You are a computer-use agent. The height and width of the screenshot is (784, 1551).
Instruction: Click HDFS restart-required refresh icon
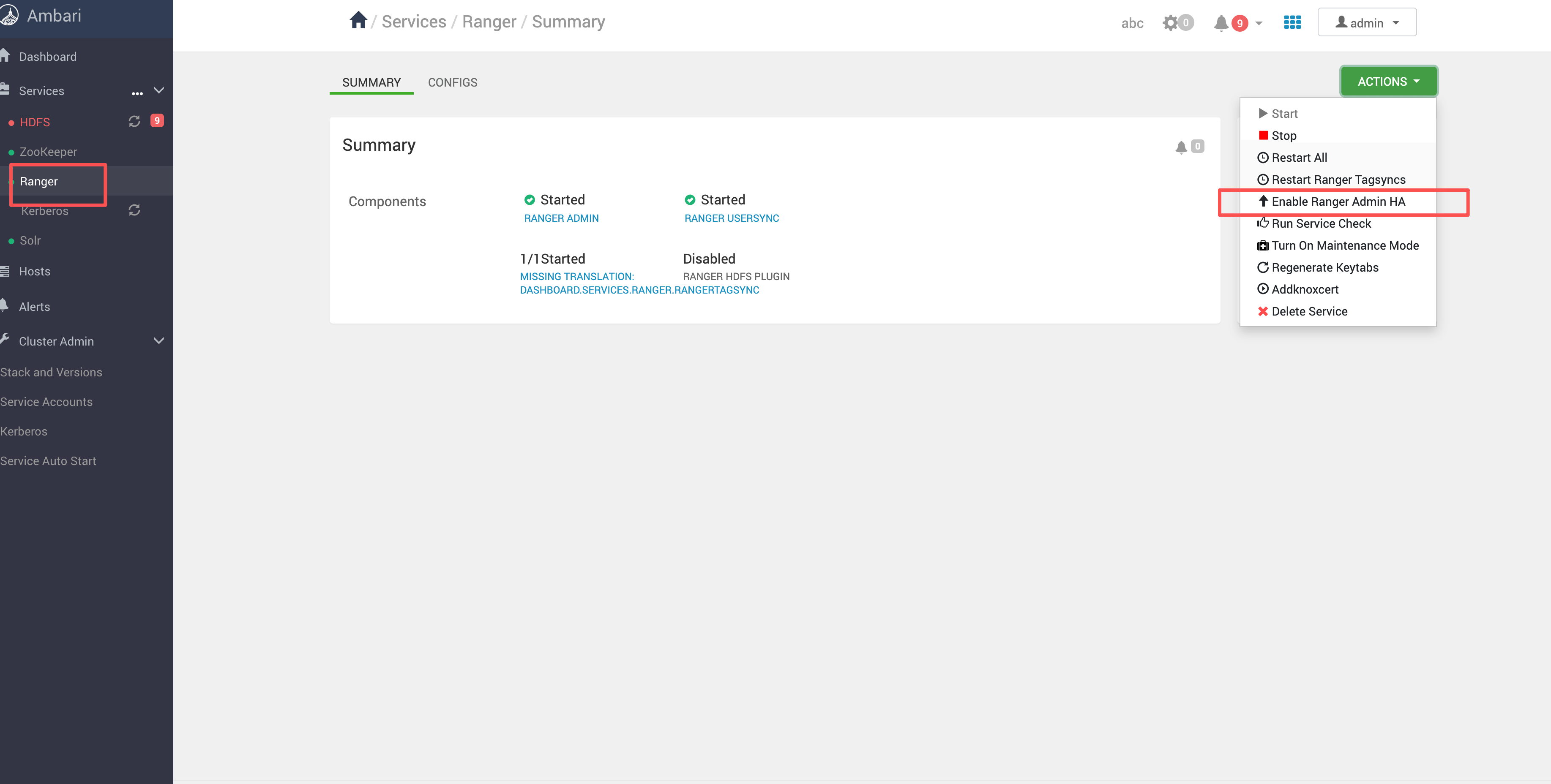134,122
